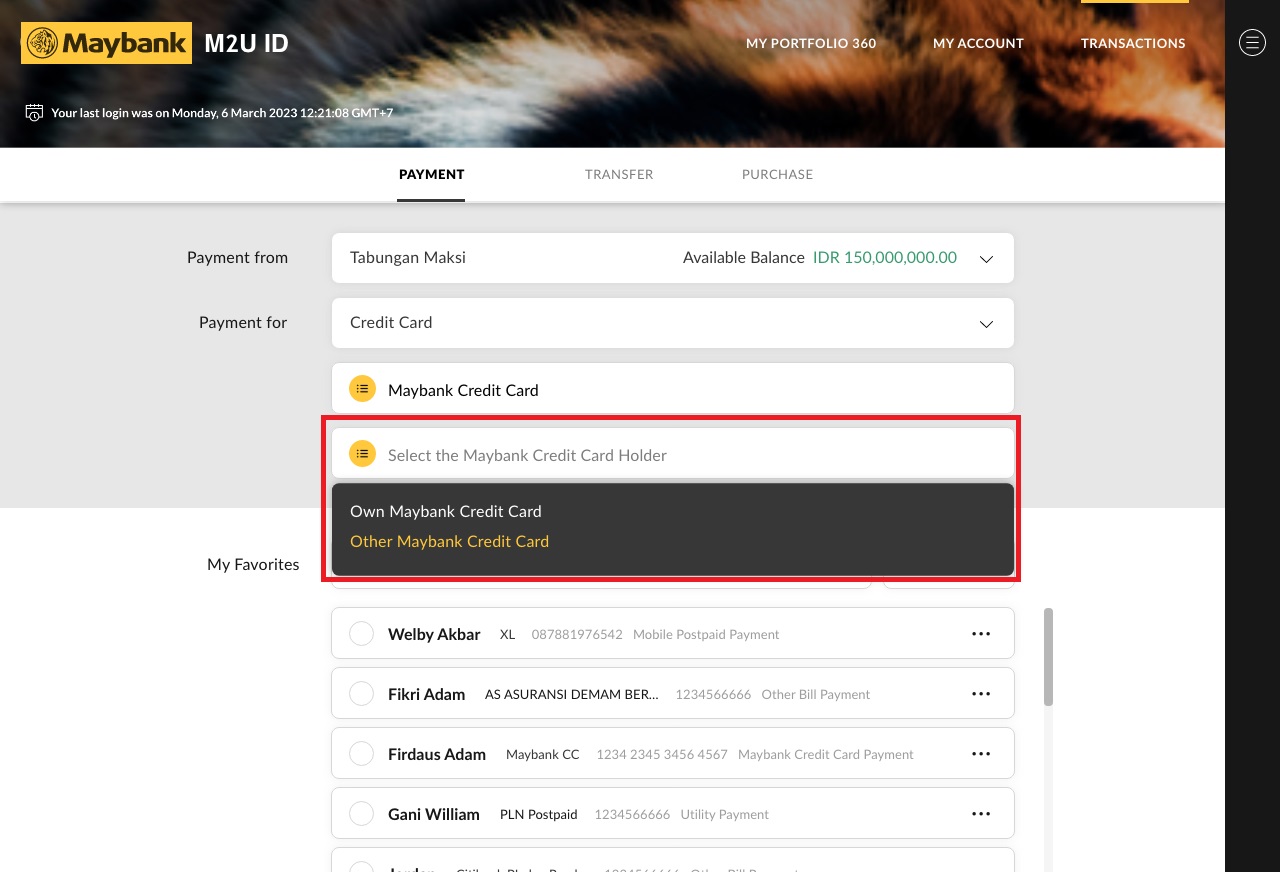This screenshot has height=872, width=1280.
Task: Click PLN Postpaid text
Action: click(539, 814)
